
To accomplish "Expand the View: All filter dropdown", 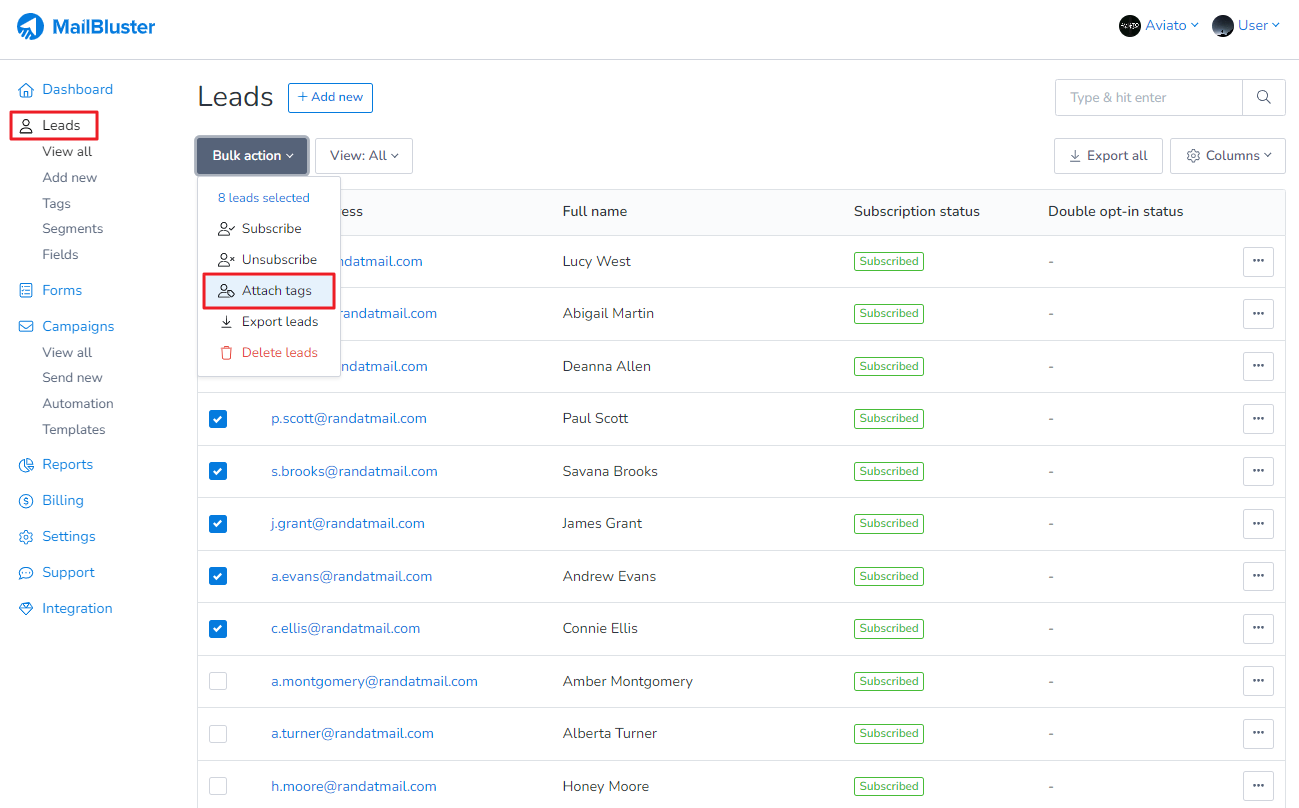I will coord(364,156).
